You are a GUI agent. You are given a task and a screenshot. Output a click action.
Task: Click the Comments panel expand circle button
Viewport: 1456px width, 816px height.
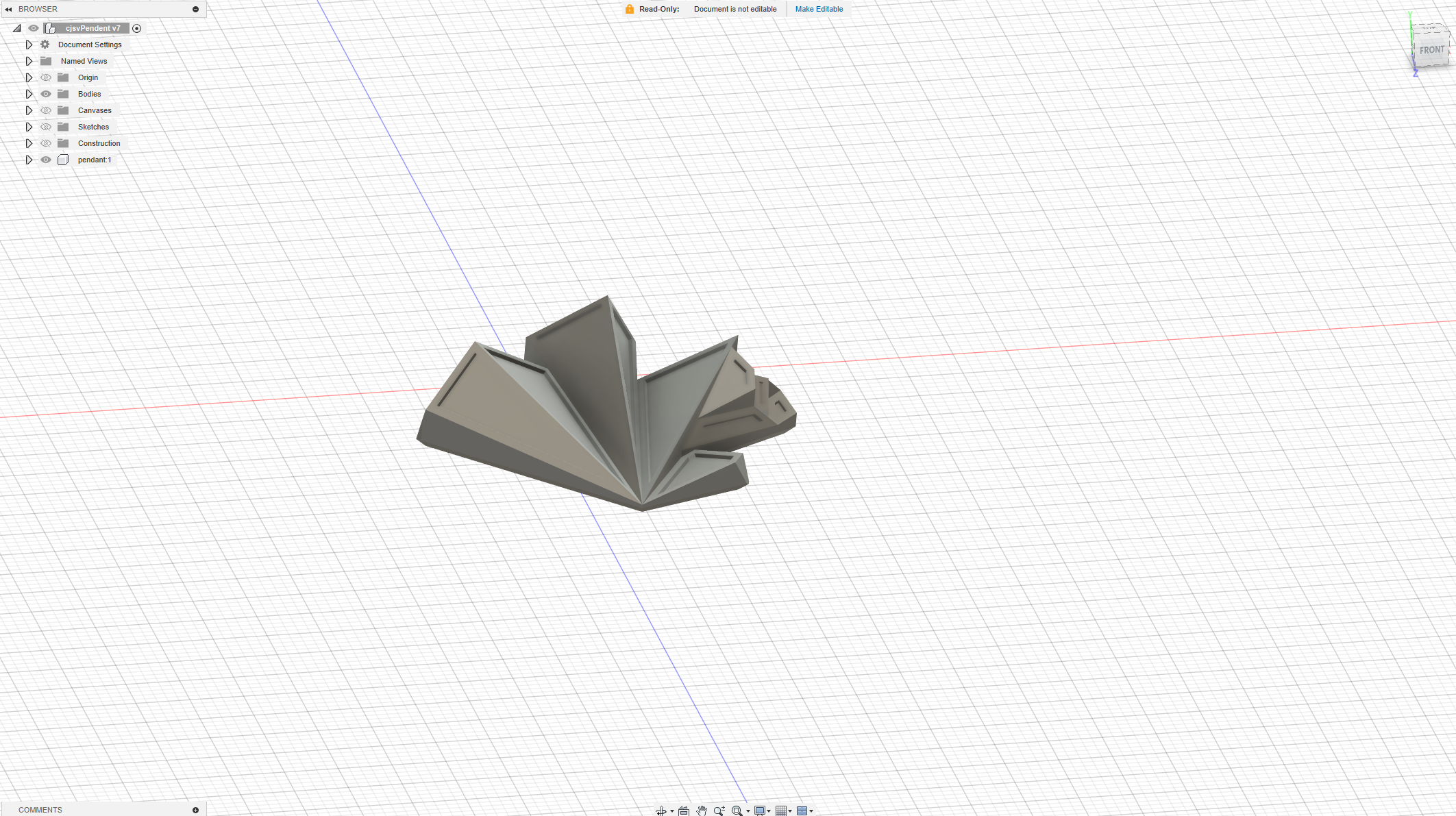coord(195,810)
